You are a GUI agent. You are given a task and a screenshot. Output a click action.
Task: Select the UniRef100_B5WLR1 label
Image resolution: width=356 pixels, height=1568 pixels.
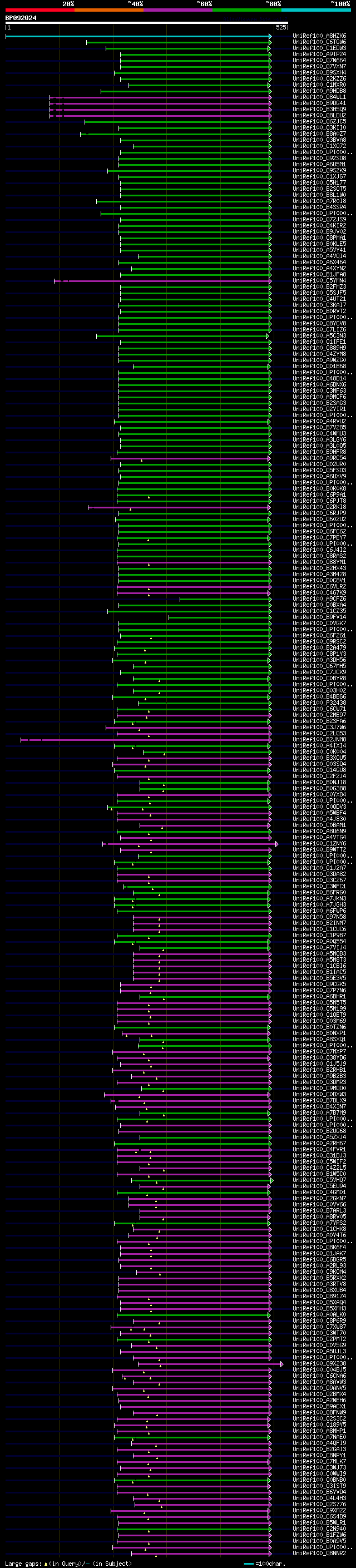(x=319, y=1523)
